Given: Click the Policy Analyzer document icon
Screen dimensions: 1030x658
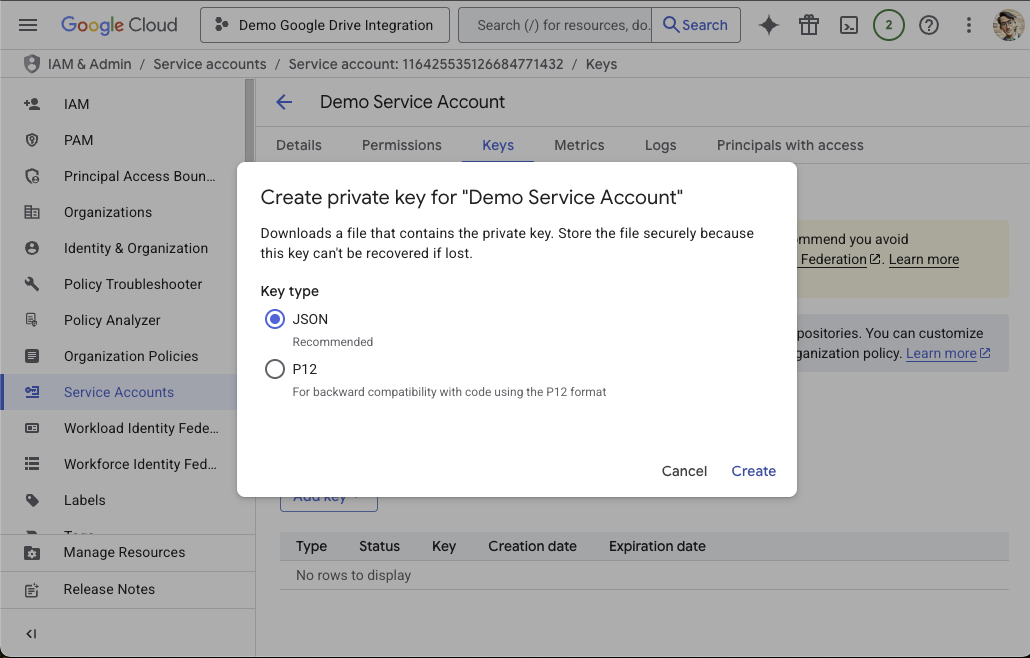Looking at the screenshot, I should pyautogui.click(x=32, y=320).
